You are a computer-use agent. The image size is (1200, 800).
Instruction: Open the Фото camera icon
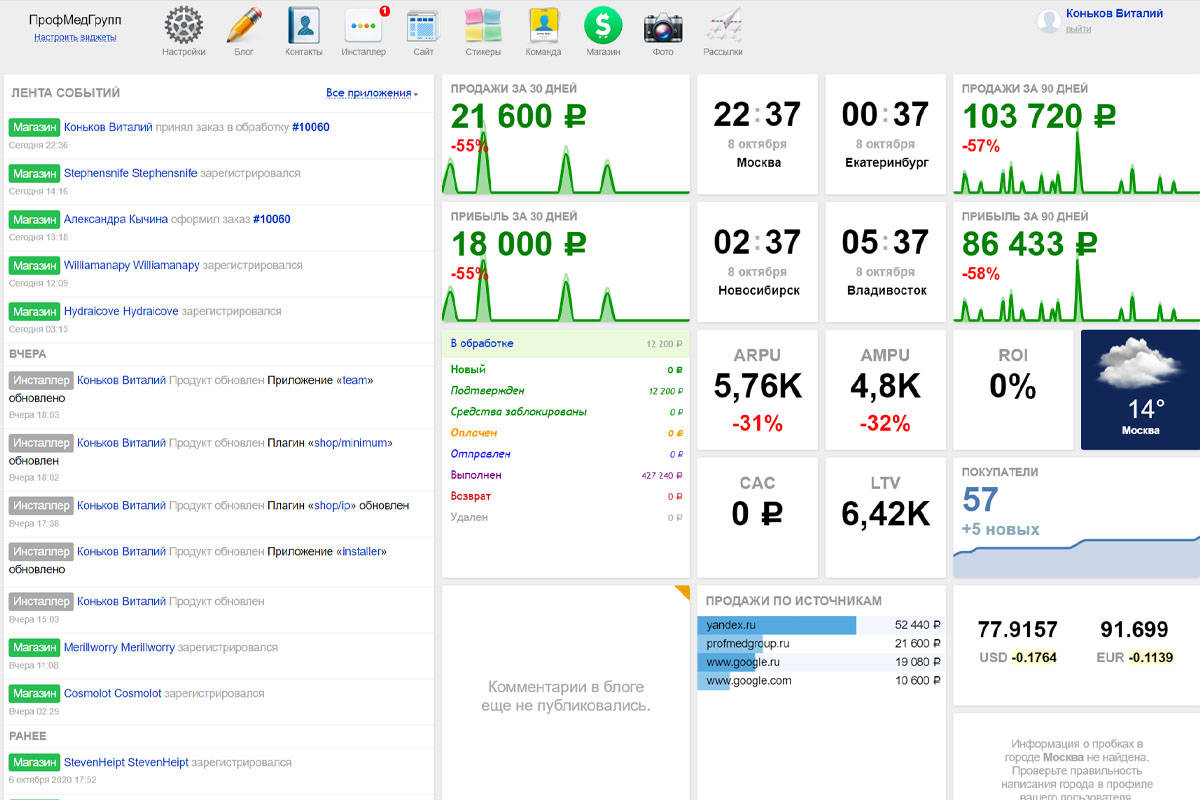663,26
